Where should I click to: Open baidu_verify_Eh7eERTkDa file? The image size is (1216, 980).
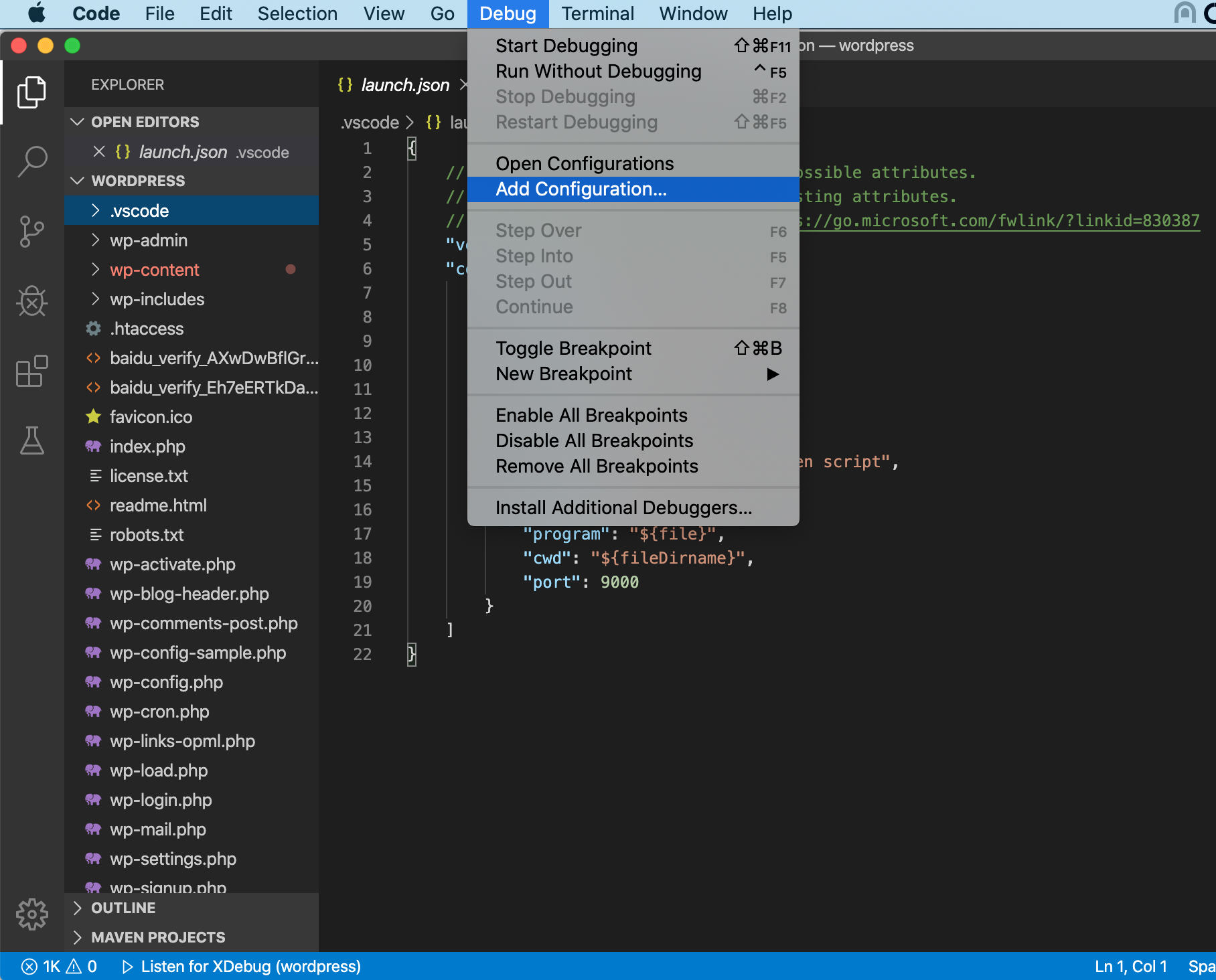coord(192,388)
